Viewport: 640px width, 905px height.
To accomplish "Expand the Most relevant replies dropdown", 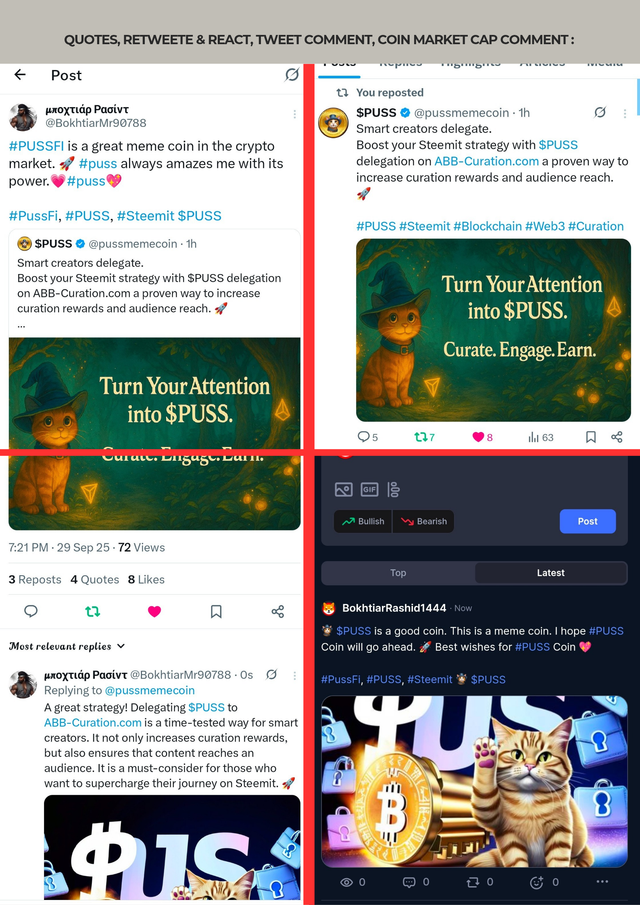I will click(67, 646).
